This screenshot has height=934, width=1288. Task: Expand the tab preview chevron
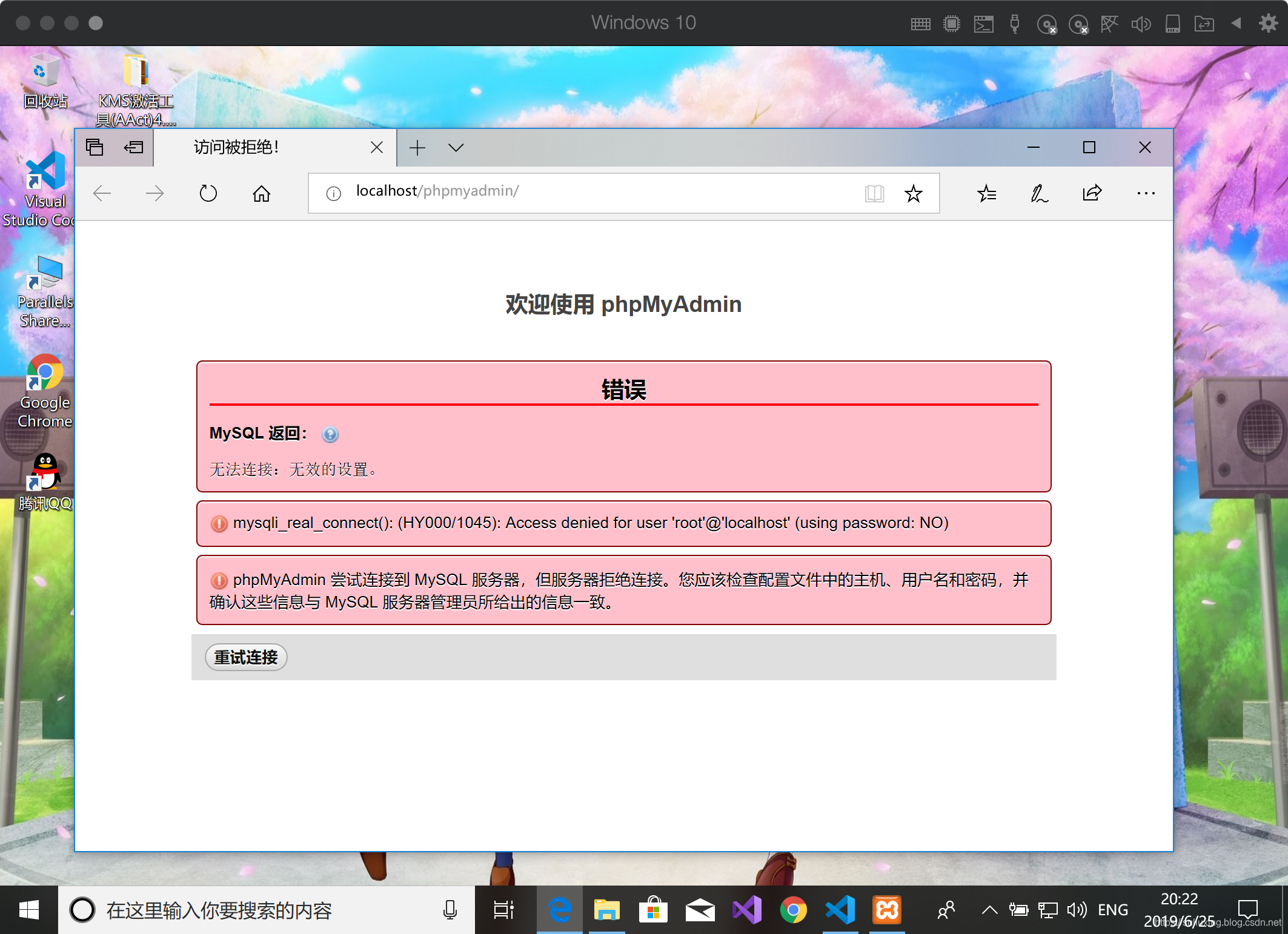tap(456, 147)
